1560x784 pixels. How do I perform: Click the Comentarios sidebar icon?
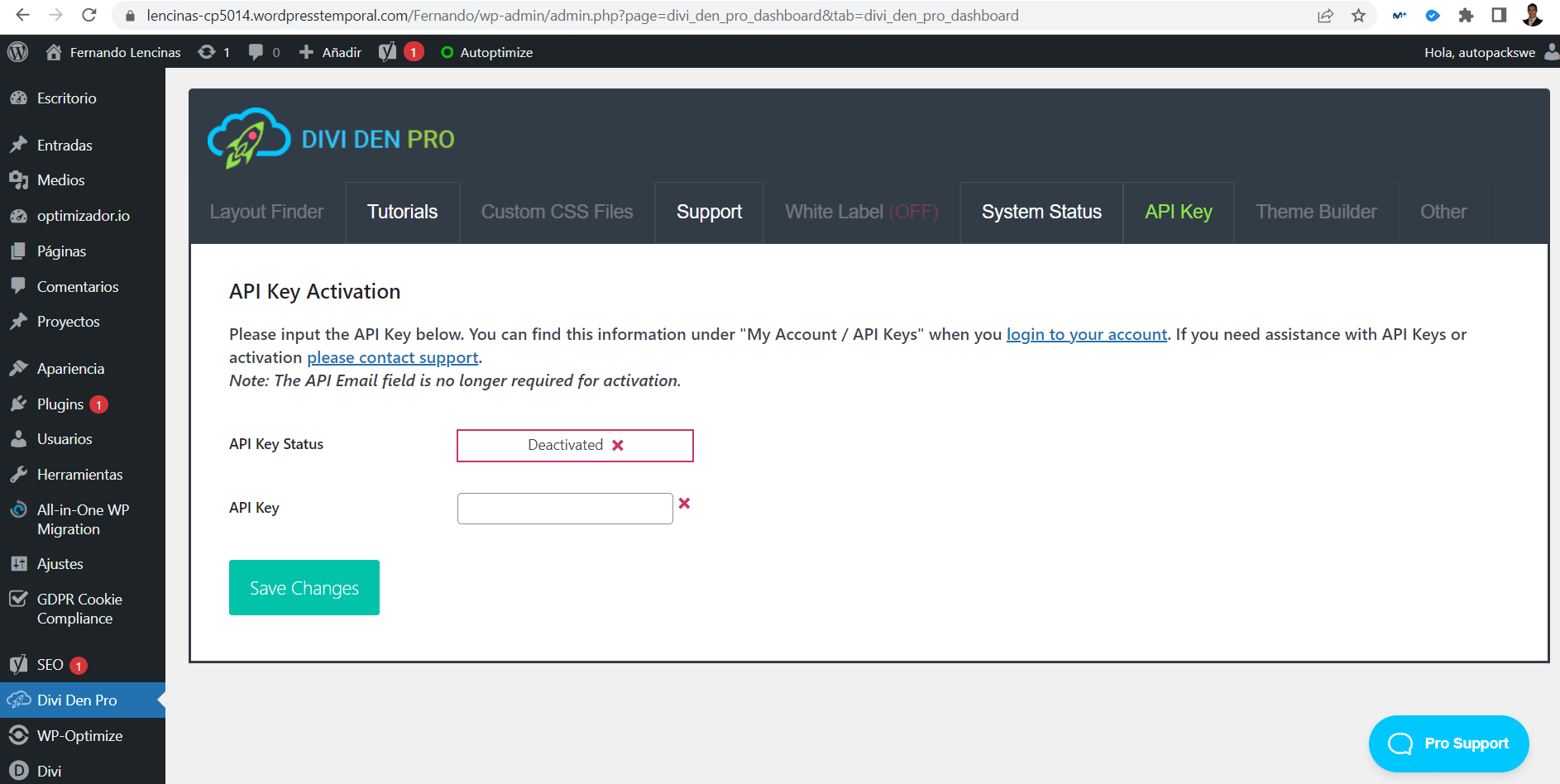click(x=18, y=286)
